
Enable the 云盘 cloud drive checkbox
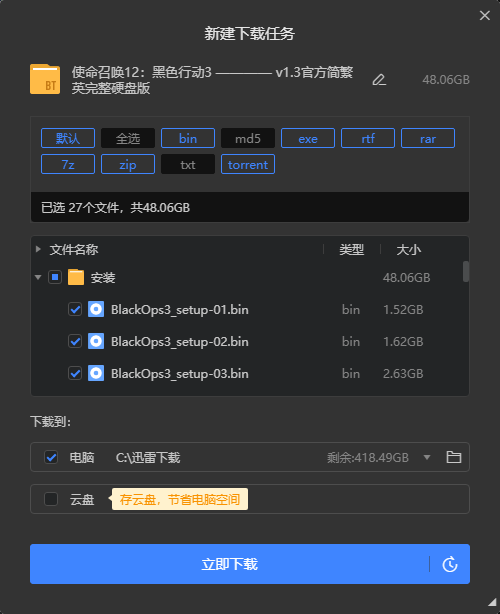(51, 499)
